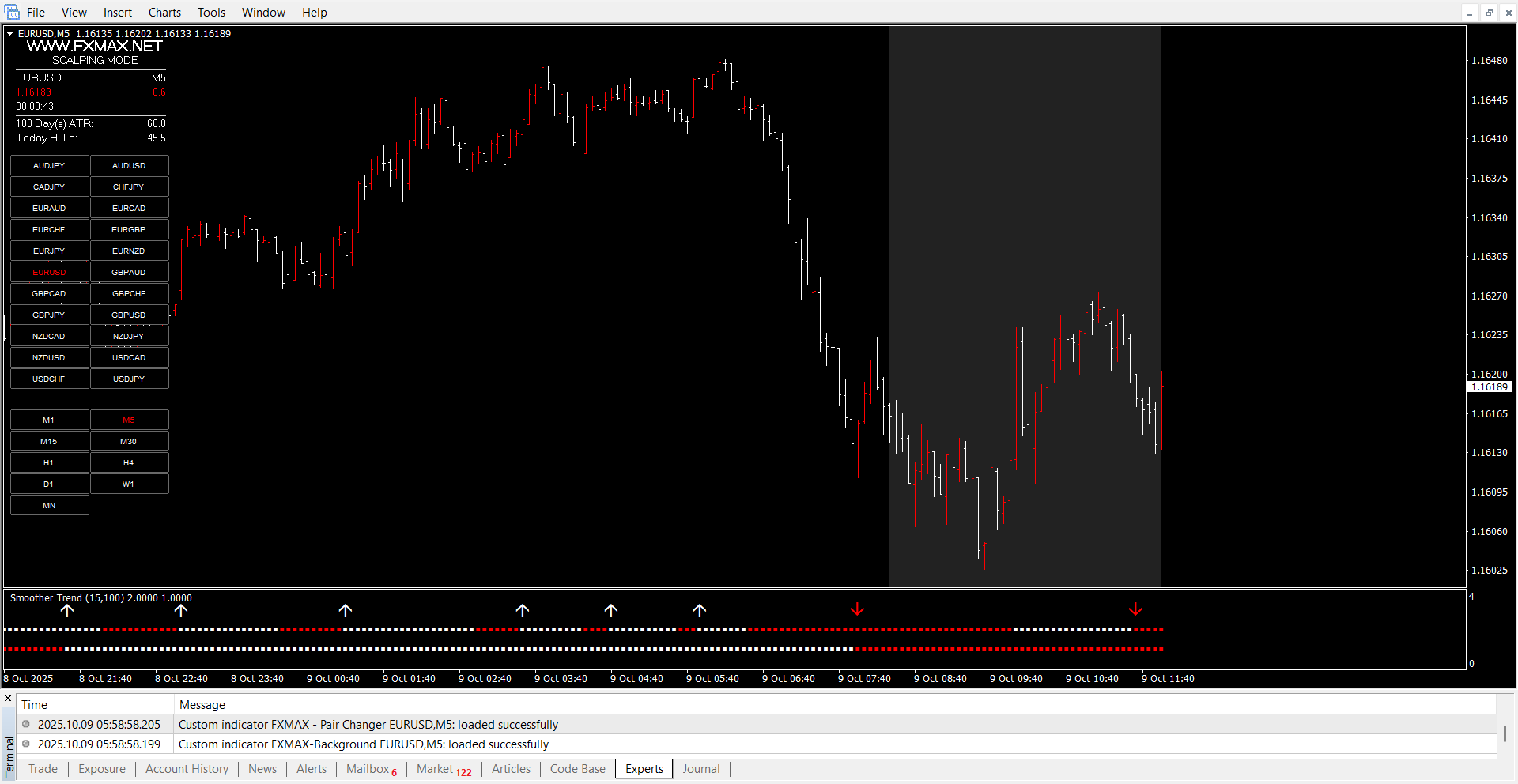The width and height of the screenshot is (1518, 784).
Task: Restore the inner chart window size
Action: click(x=1489, y=13)
